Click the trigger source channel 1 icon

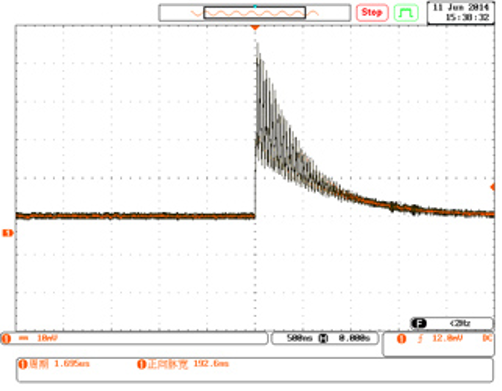tap(402, 339)
